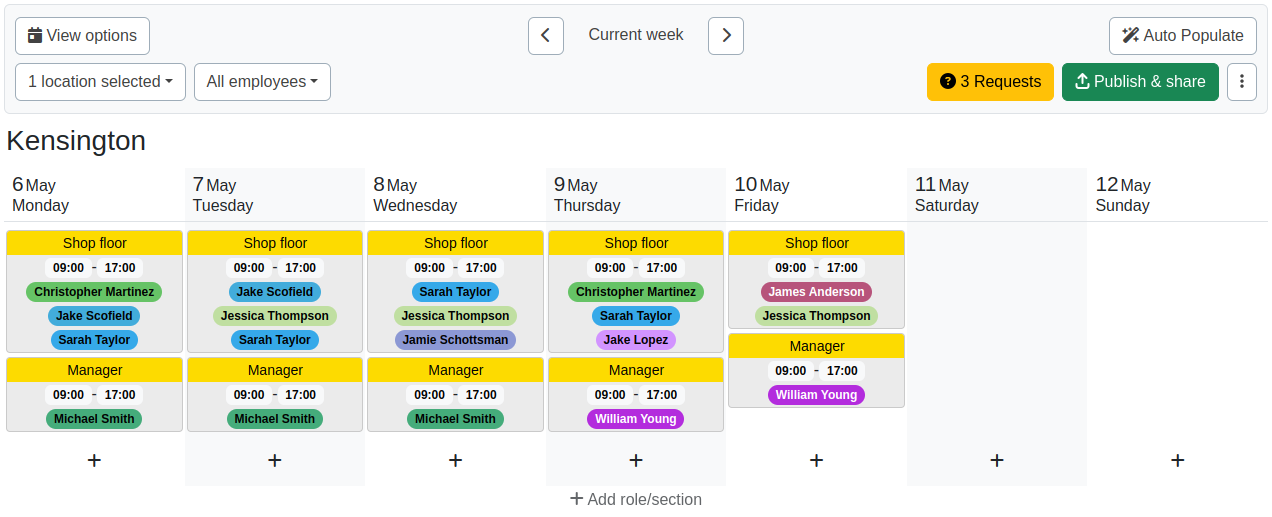Click Add role/section link
Image resolution: width=1272 pixels, height=517 pixels.
(636, 499)
